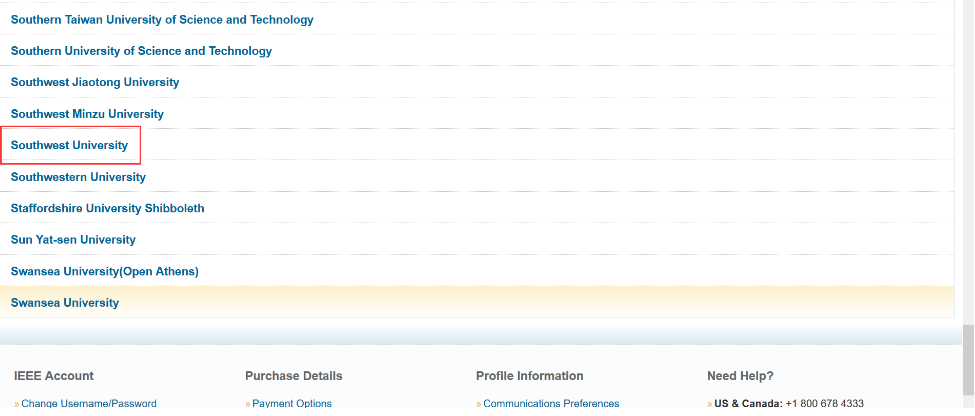Click the Purchase Details footer heading

click(294, 376)
